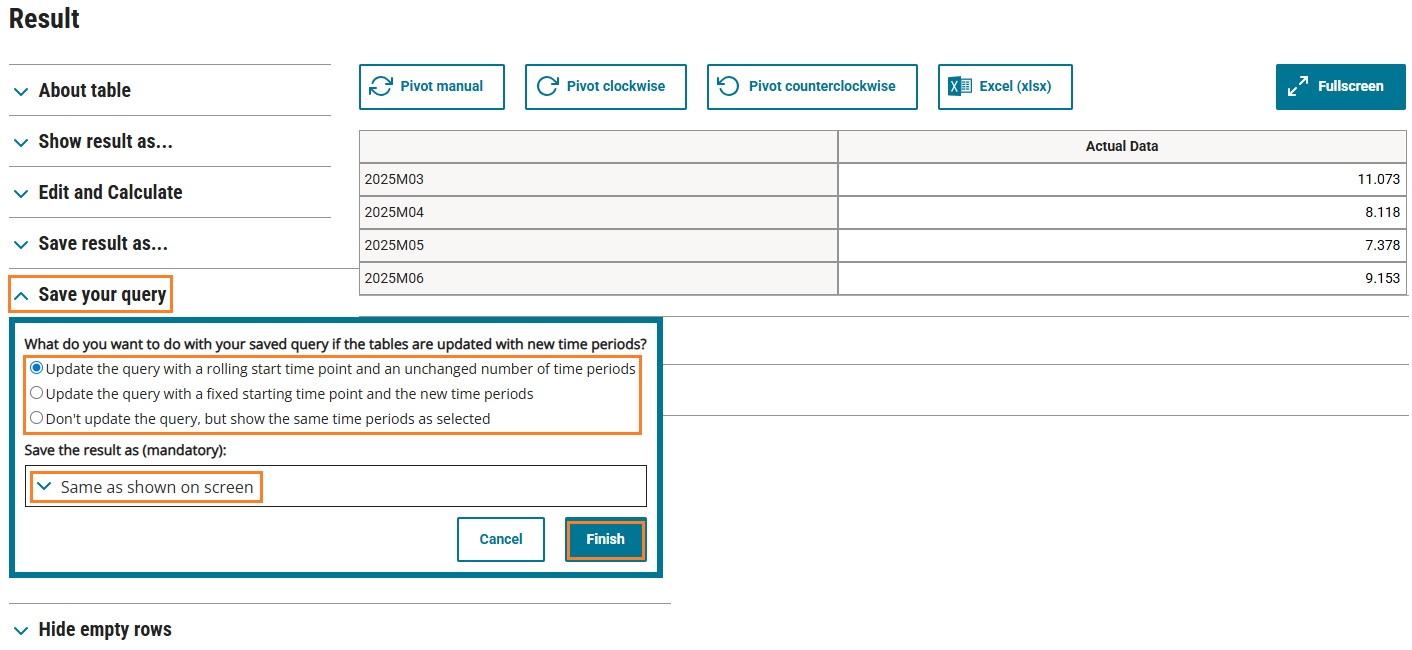The height and width of the screenshot is (650, 1412).
Task: Expand the Edit and Calculate section
Action: 110,192
